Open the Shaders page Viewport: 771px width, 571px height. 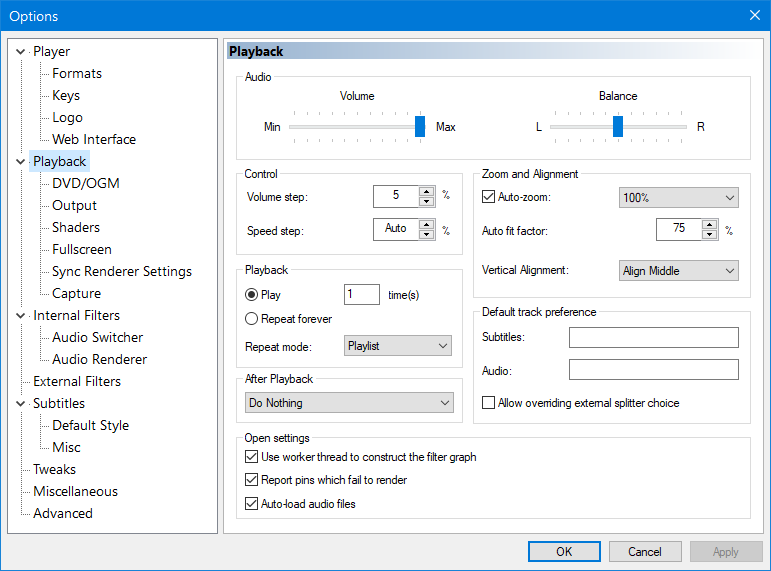click(76, 228)
